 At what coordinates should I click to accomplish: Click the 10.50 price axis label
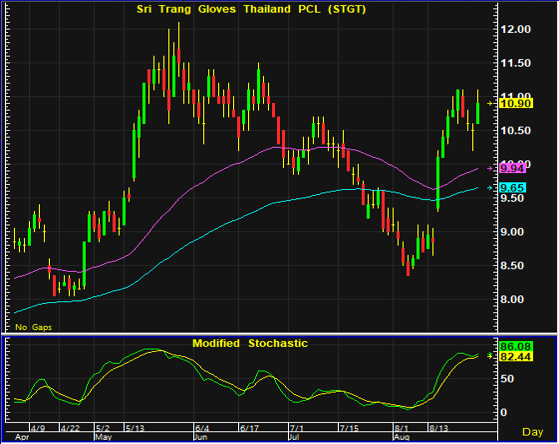[516, 131]
